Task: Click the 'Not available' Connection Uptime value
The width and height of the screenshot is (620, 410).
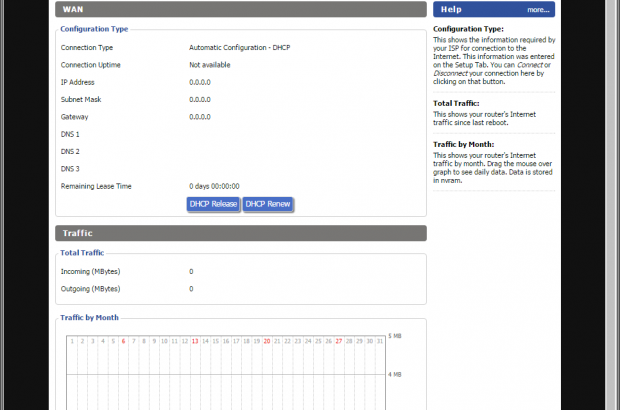Action: click(x=210, y=65)
